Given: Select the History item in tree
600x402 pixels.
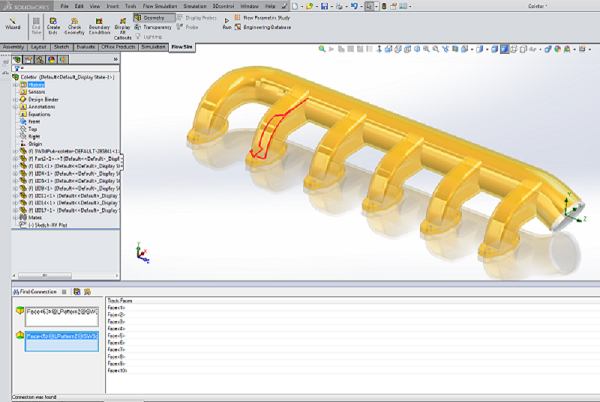Looking at the screenshot, I should click(36, 85).
